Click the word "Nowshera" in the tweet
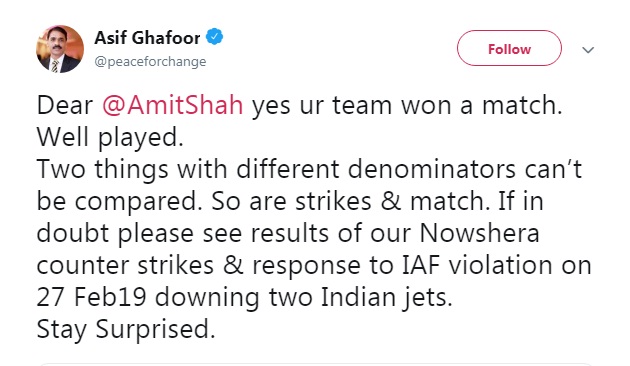Screen dimensions: 630x366 click(x=479, y=233)
